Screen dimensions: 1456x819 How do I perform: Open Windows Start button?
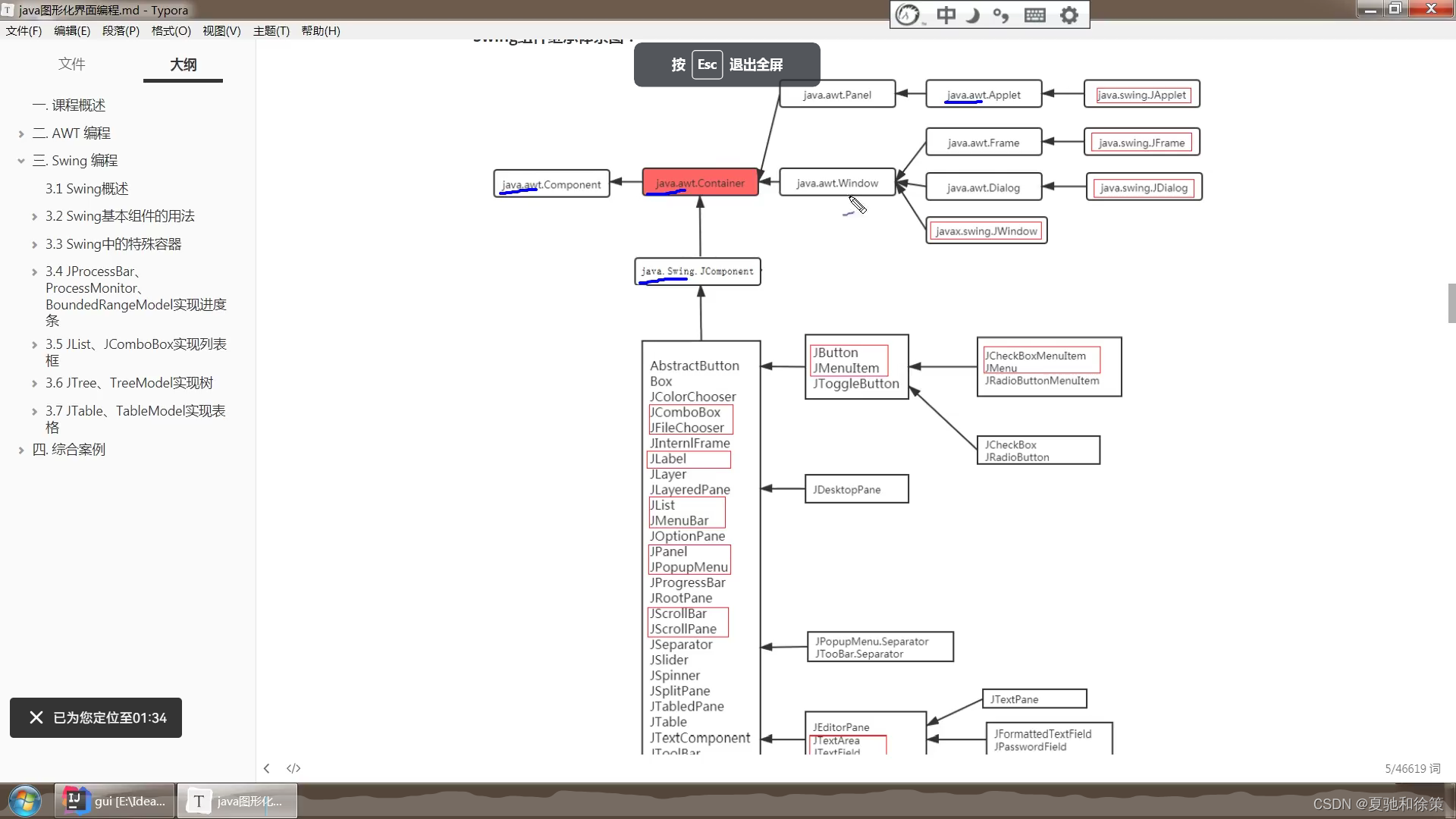coord(24,801)
